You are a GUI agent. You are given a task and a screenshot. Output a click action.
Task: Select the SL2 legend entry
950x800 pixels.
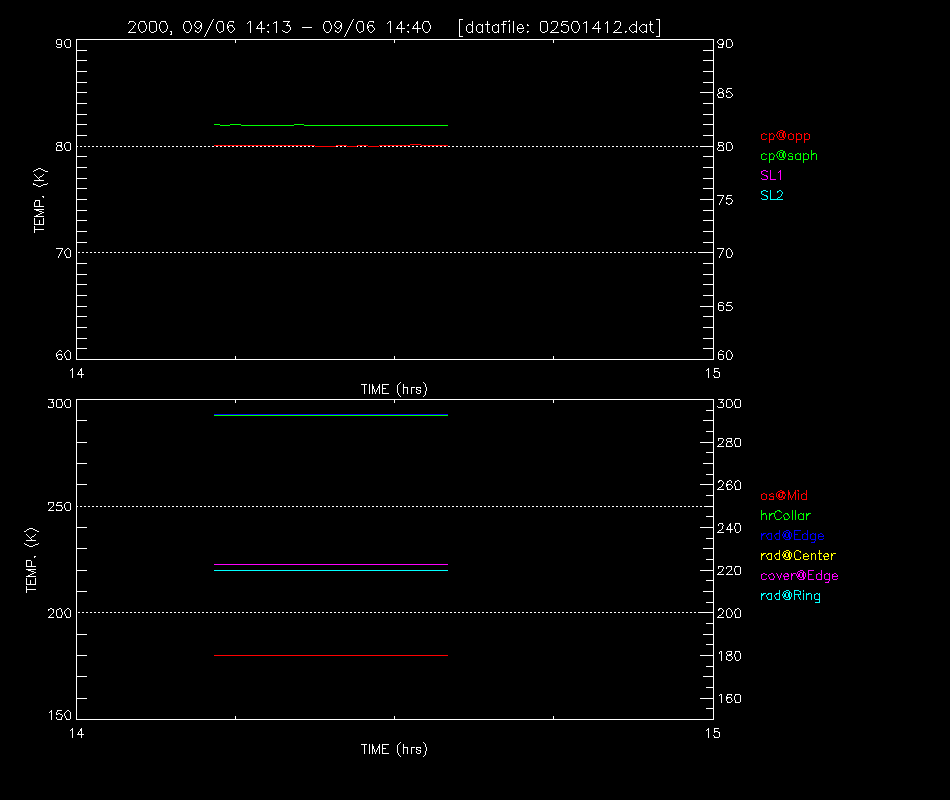click(771, 196)
